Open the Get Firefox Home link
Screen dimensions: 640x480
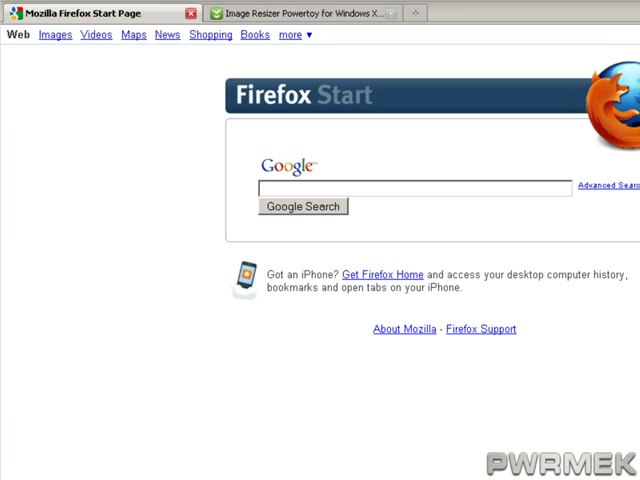click(x=382, y=275)
